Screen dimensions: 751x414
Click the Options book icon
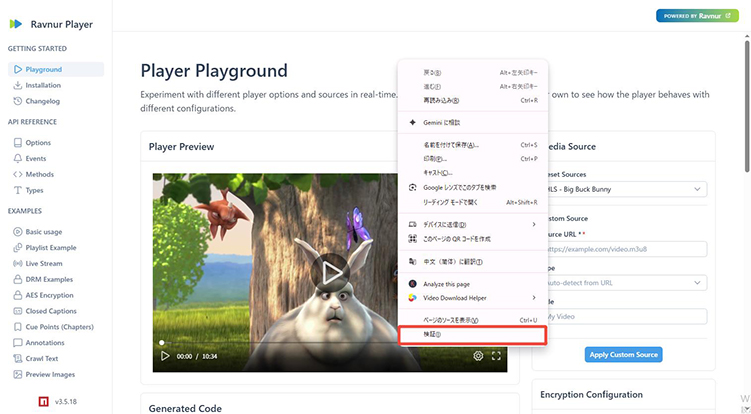(x=18, y=143)
